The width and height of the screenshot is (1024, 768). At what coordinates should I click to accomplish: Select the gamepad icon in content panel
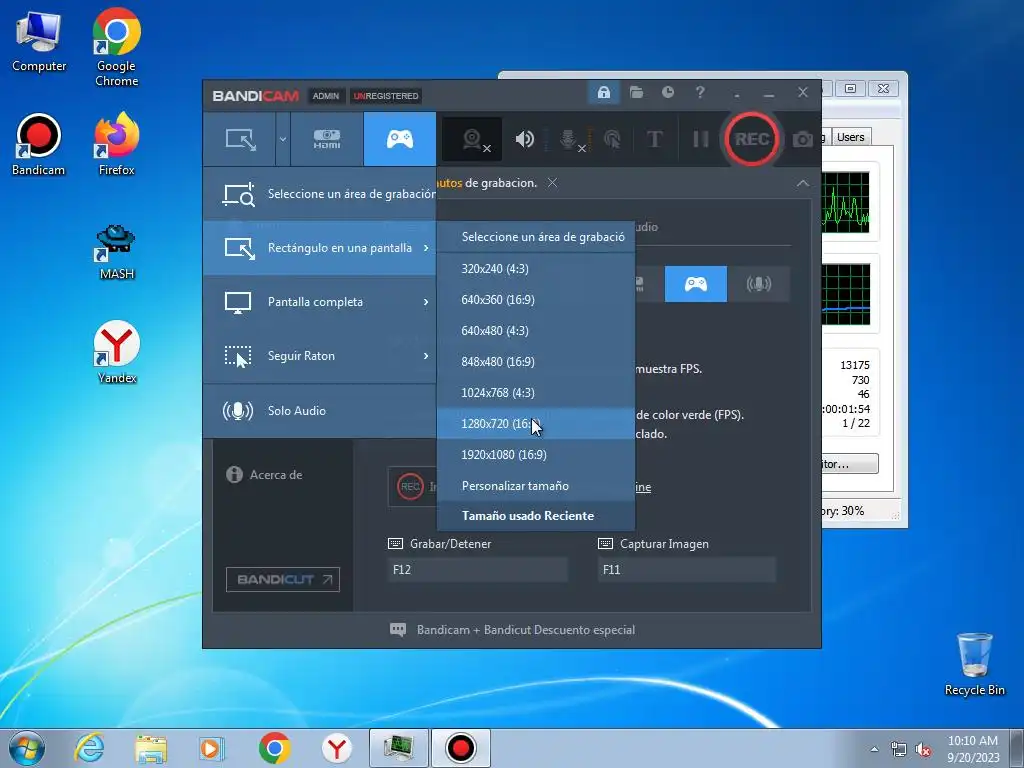[x=696, y=284]
